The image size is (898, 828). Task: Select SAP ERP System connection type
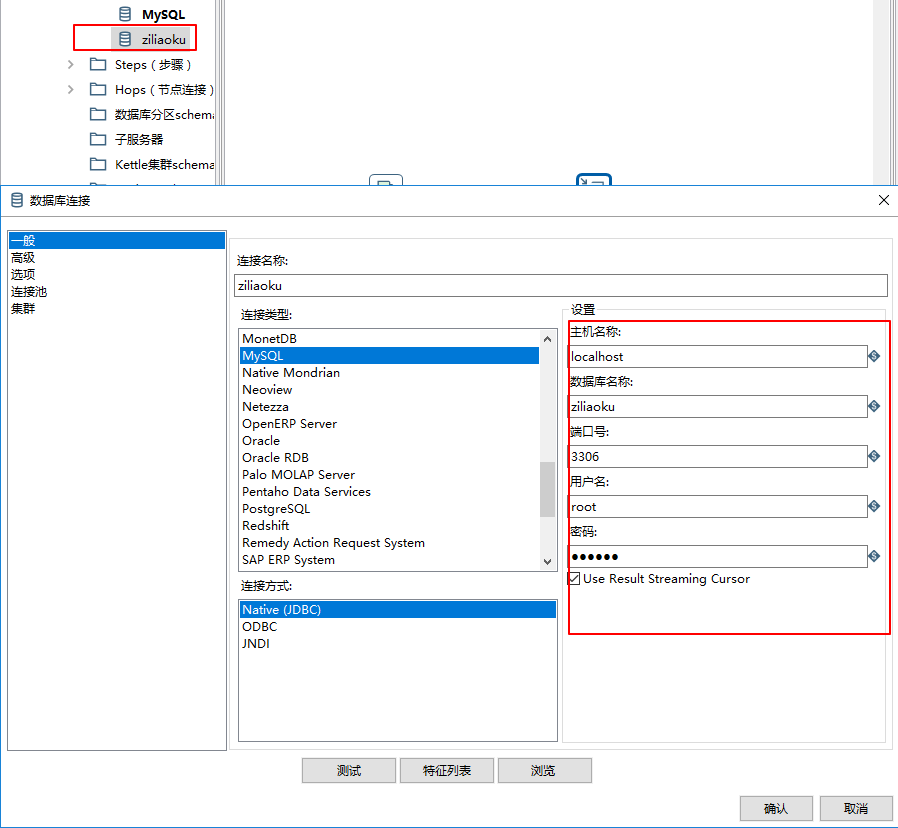[x=389, y=560]
